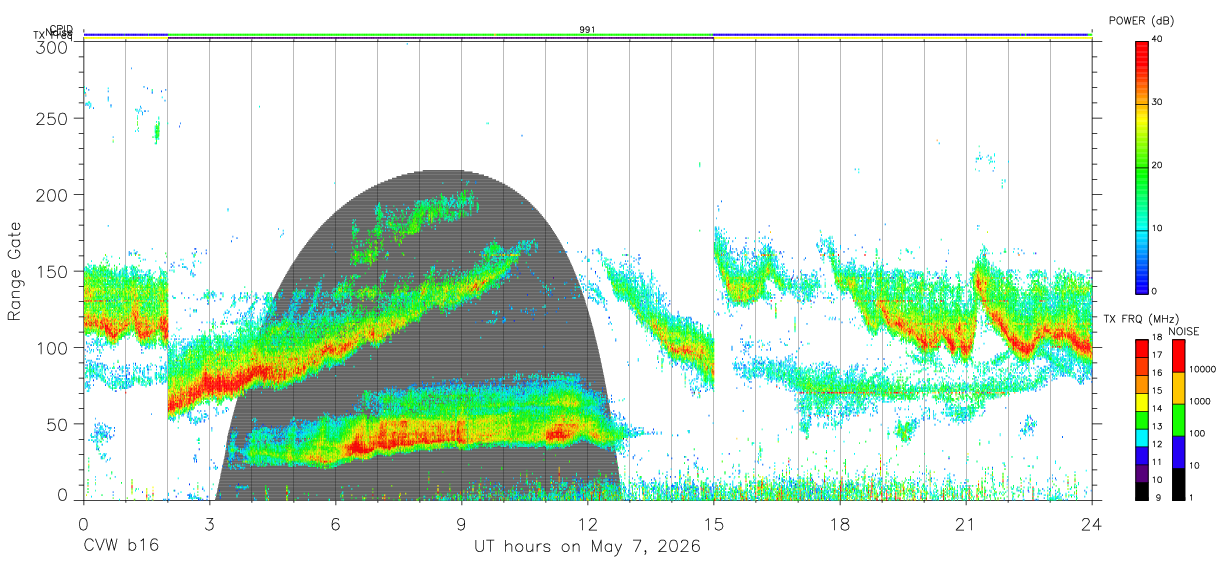Click the 13 label on TX FRQ scale
This screenshot has width=1228, height=567.
point(1157,426)
